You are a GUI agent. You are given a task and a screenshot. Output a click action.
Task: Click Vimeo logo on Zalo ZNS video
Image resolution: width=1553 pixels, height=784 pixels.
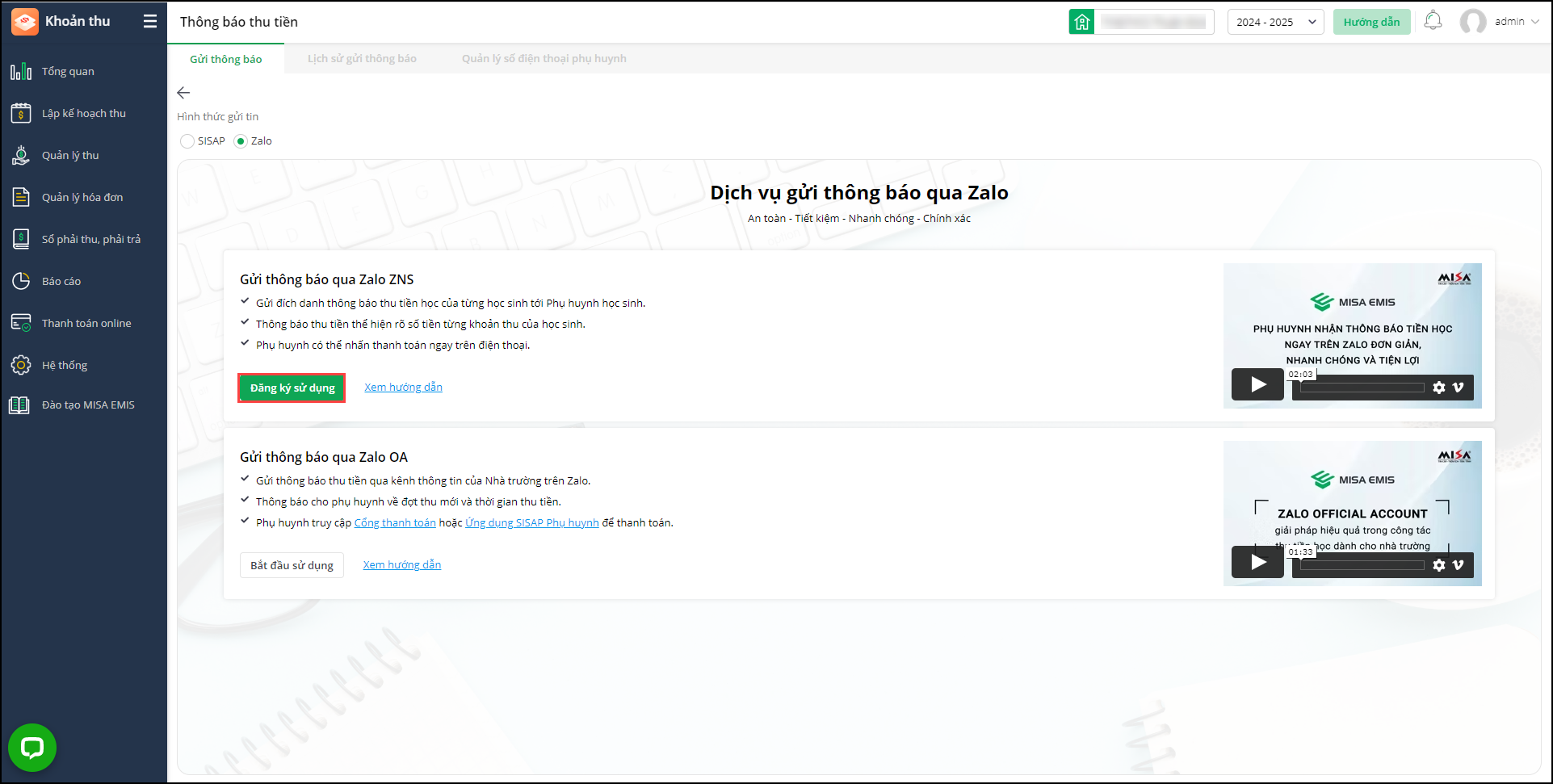[x=1458, y=388]
